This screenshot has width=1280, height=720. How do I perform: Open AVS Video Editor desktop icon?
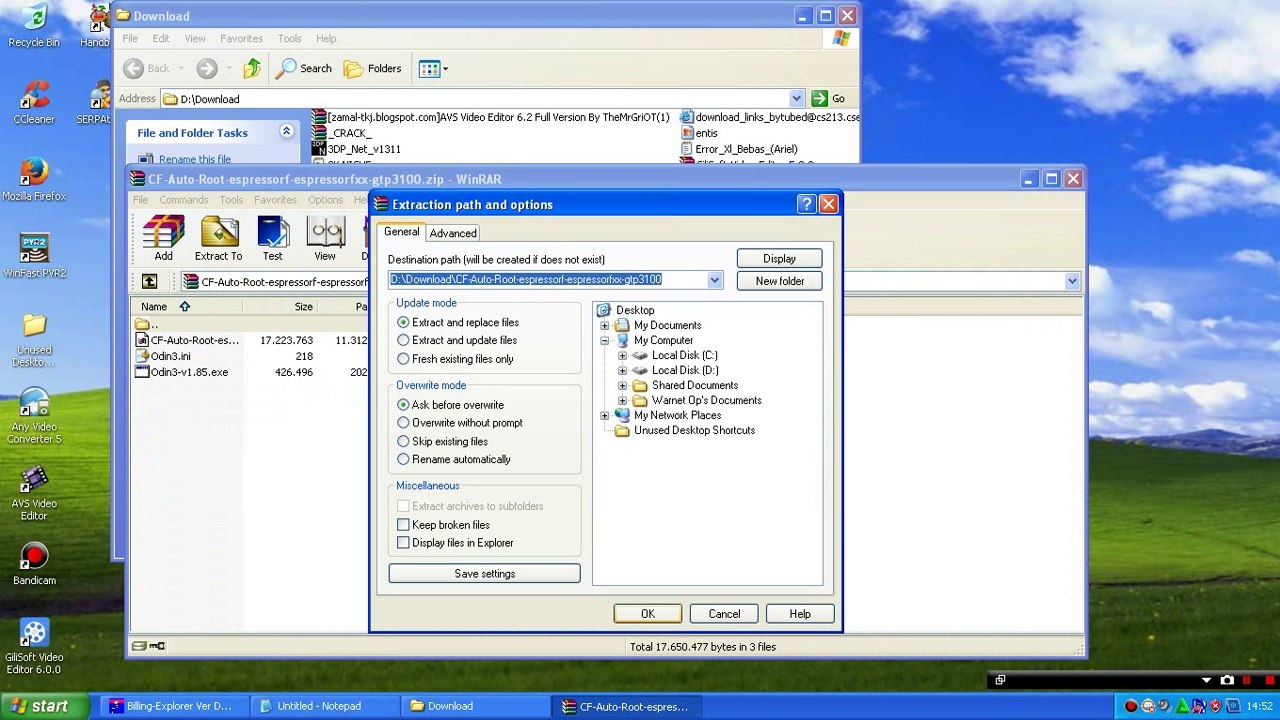click(x=34, y=494)
